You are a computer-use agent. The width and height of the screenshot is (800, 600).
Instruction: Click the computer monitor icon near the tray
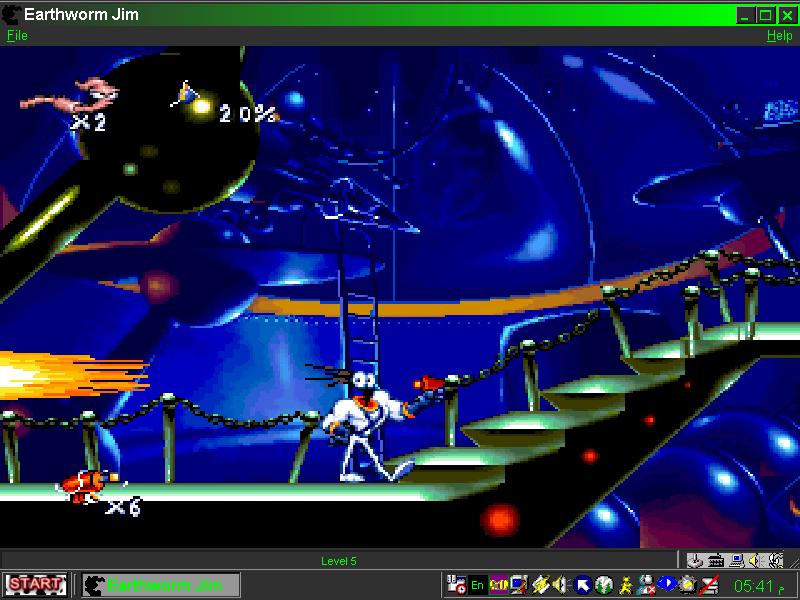pyautogui.click(x=737, y=560)
